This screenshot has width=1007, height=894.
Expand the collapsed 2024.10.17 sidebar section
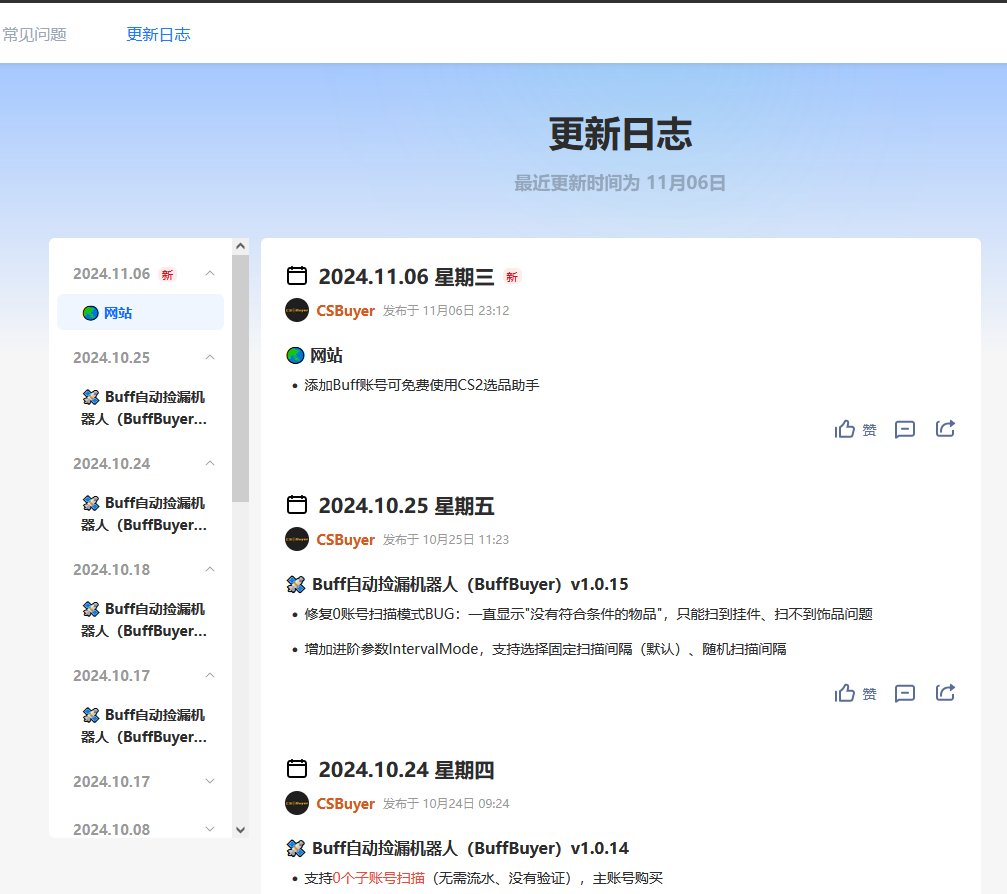point(210,781)
